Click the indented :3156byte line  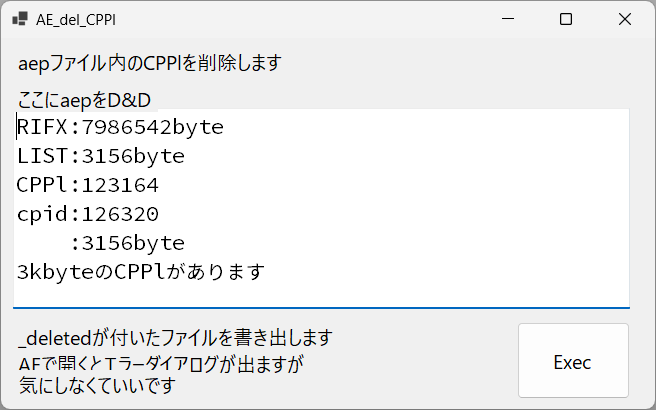pos(128,243)
